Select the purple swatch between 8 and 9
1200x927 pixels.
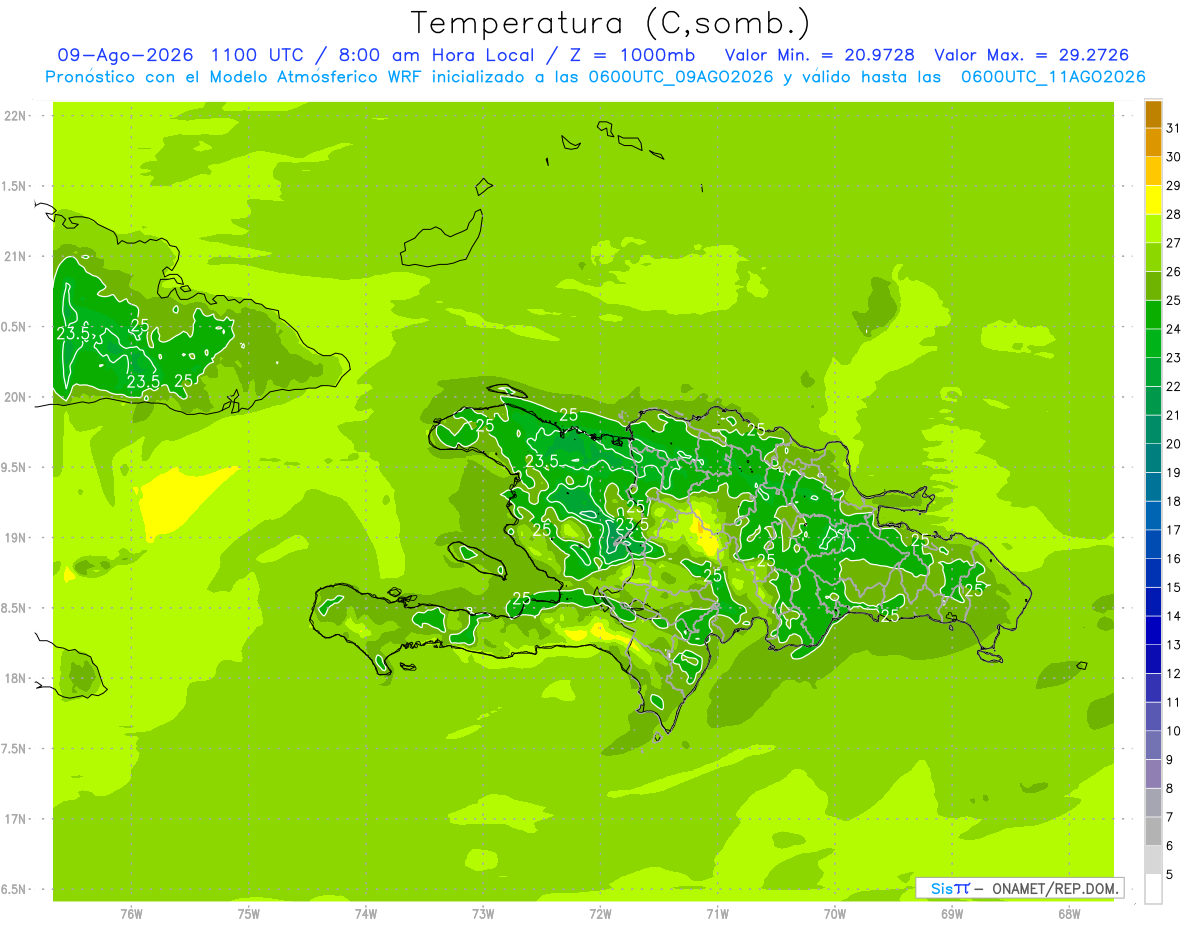coord(1154,774)
